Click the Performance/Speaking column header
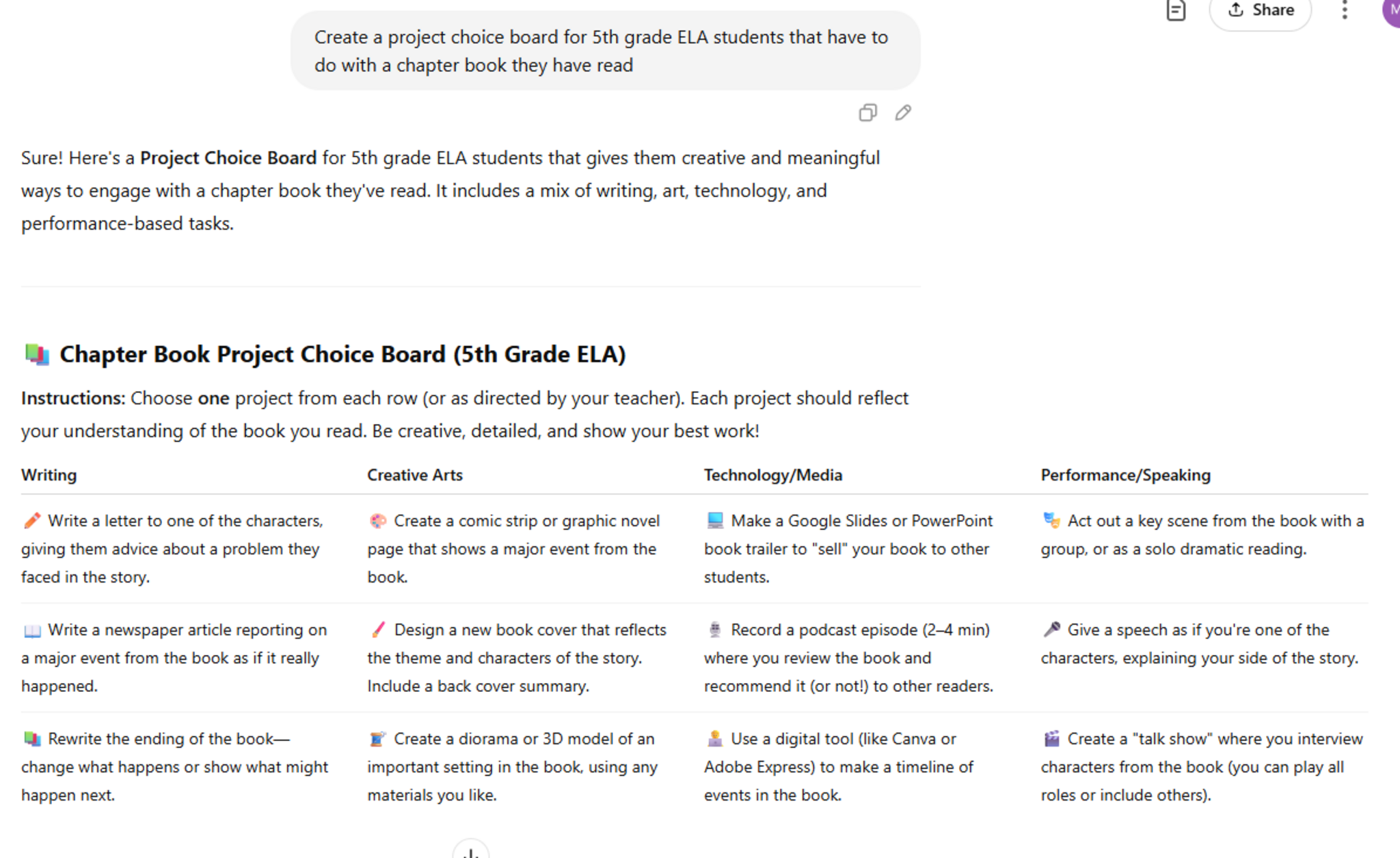The image size is (1400, 858). 1125,475
